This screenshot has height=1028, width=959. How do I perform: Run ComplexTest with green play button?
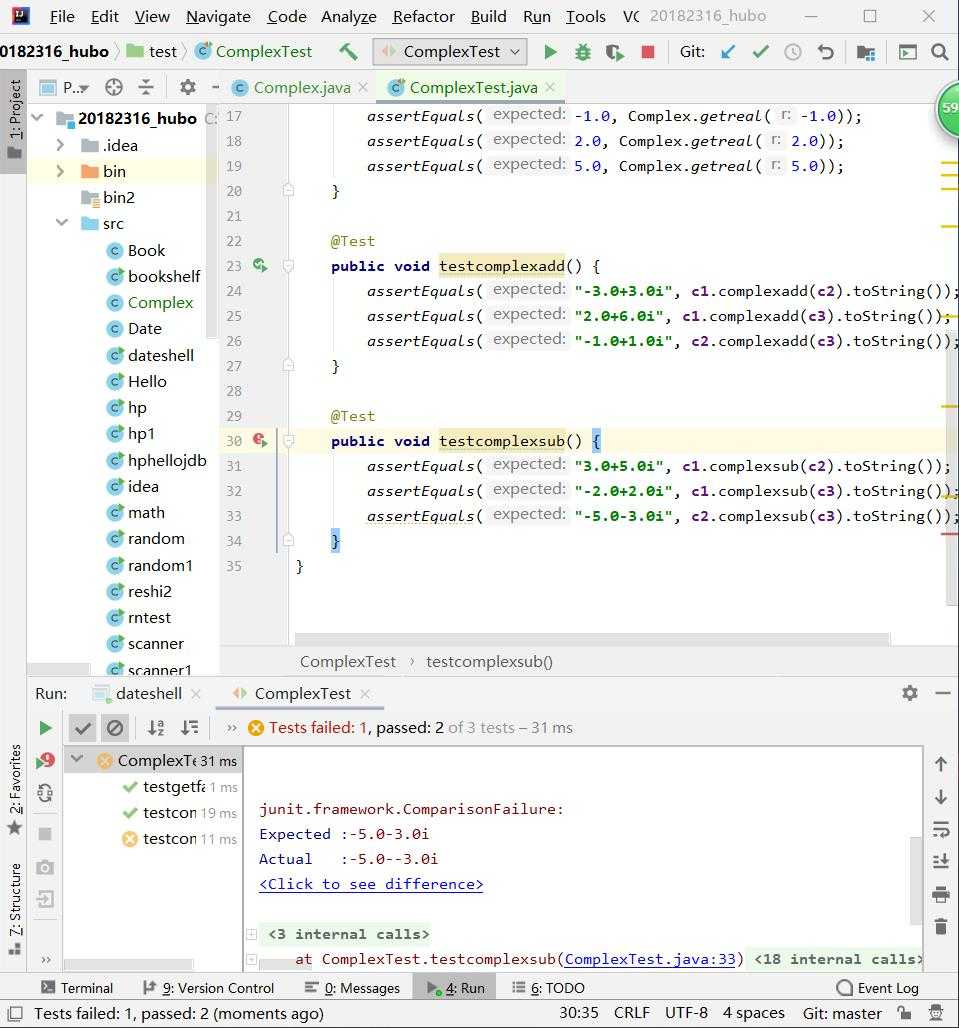pyautogui.click(x=550, y=52)
